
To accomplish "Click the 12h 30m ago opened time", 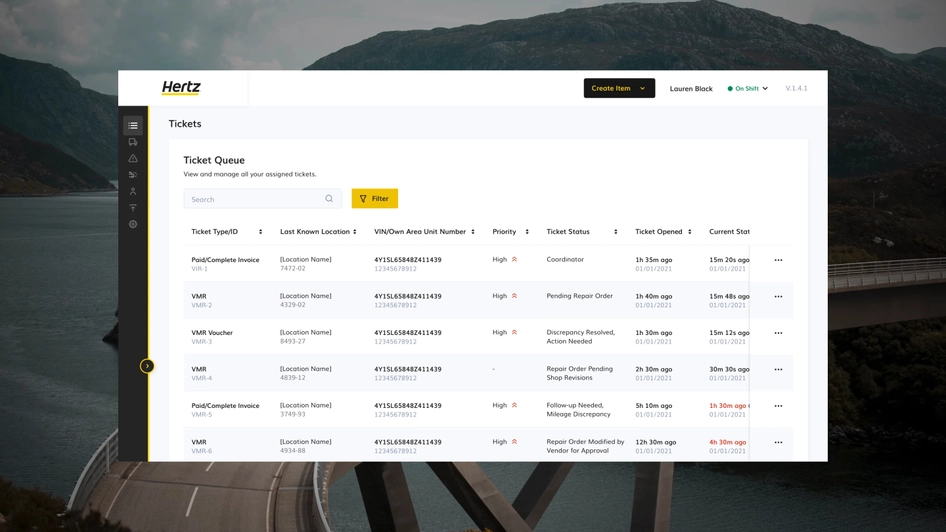I will (655, 442).
